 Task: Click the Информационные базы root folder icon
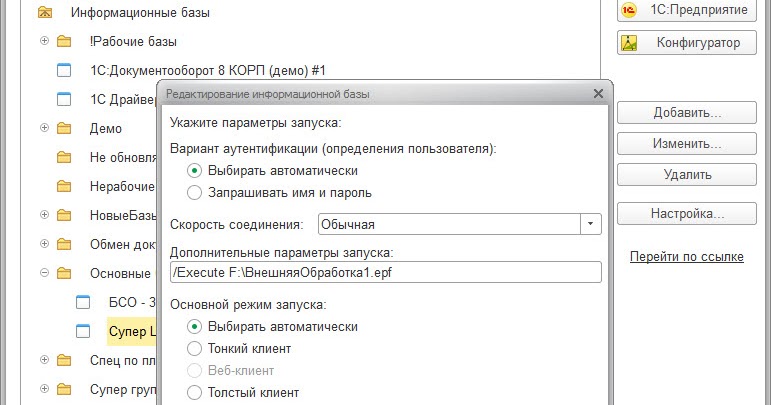click(46, 14)
